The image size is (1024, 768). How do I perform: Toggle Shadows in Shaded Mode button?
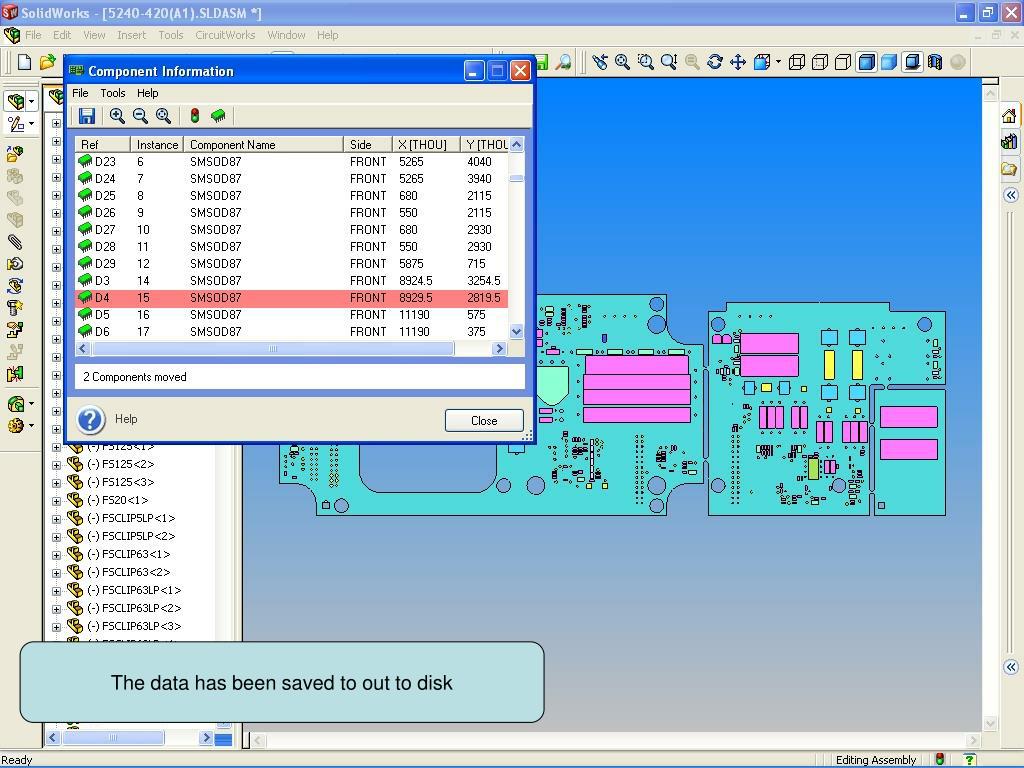coord(912,62)
